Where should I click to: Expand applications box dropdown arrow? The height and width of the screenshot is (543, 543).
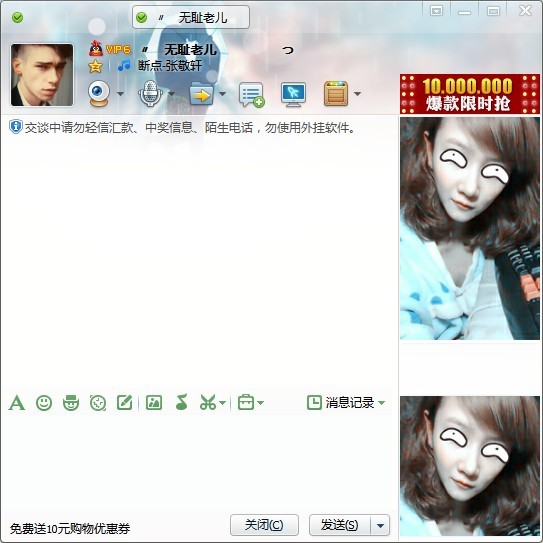coord(357,94)
